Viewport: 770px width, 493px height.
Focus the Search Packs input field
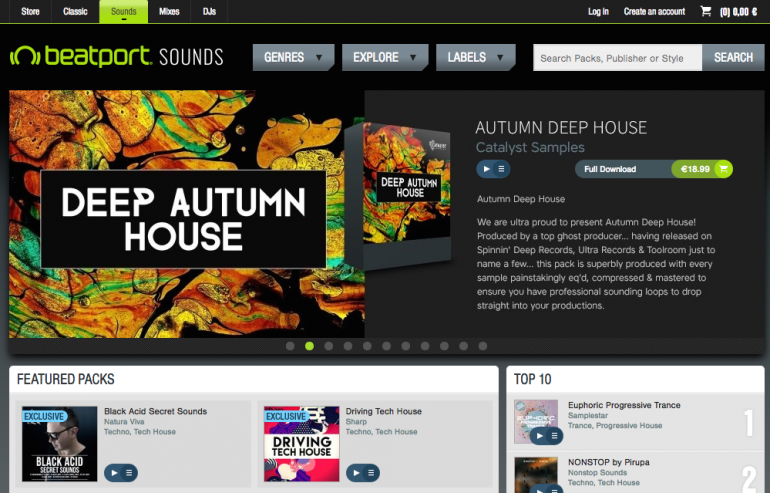(617, 58)
